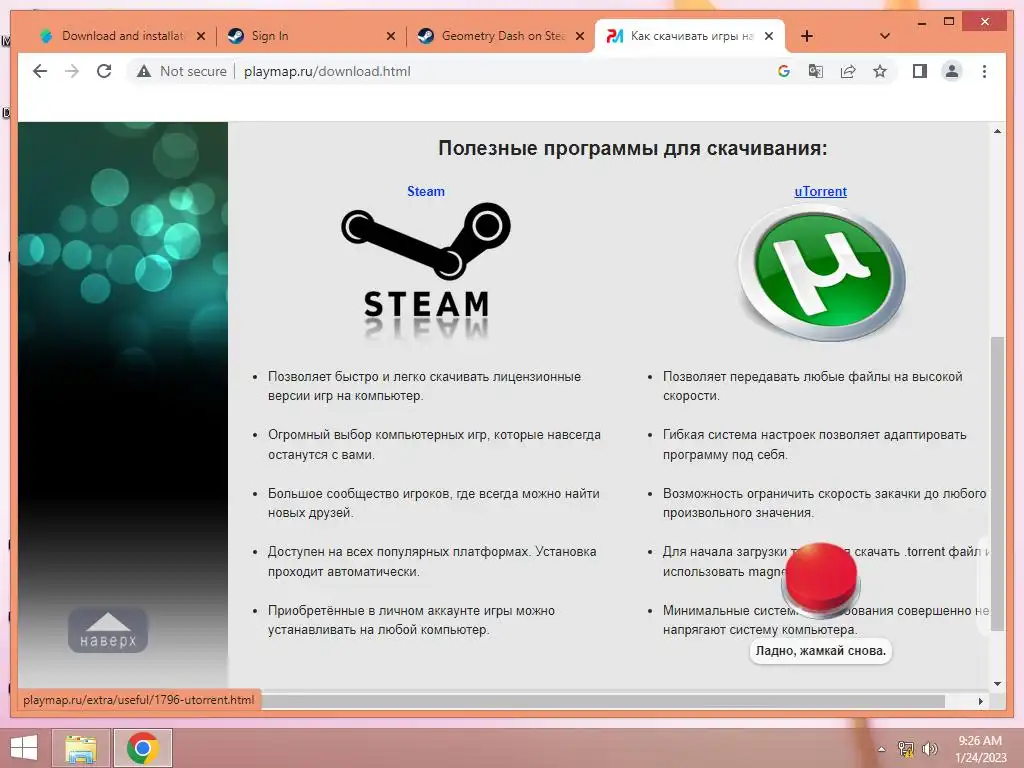Toggle the browser side panel icon
Viewport: 1024px width, 768px height.
point(920,71)
